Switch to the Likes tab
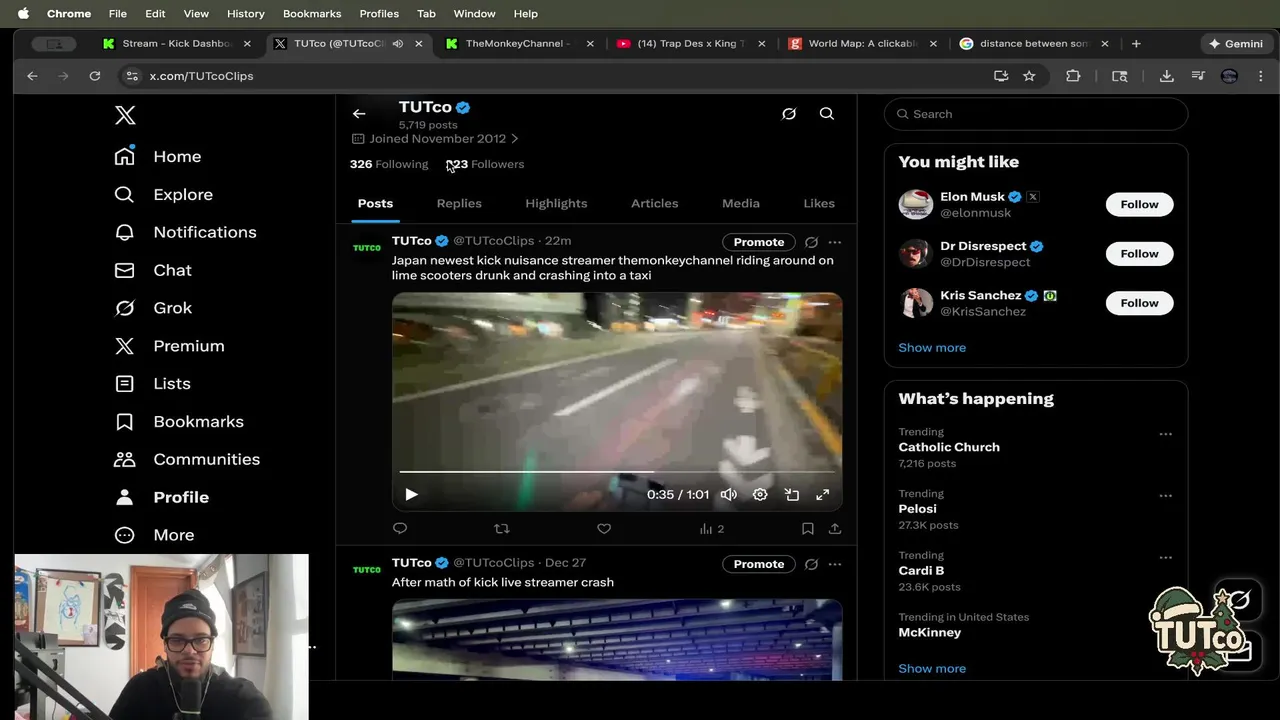Image resolution: width=1280 pixels, height=720 pixels. 819,203
